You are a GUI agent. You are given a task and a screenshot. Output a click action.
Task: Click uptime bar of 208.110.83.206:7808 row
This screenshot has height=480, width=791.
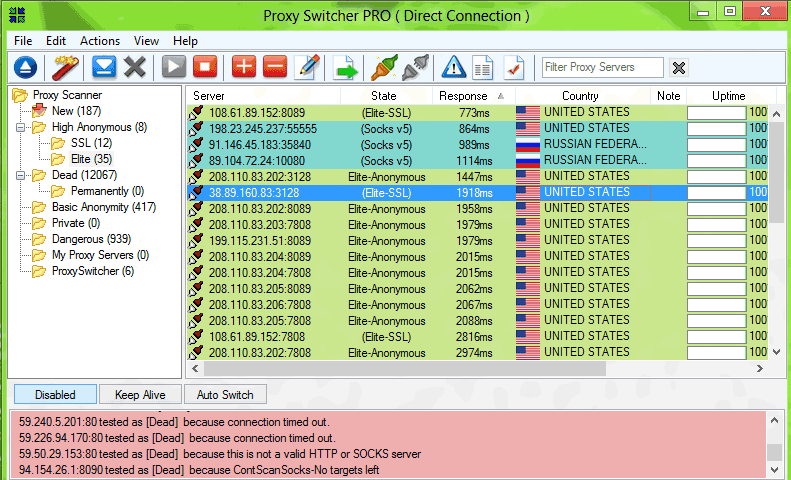point(716,305)
